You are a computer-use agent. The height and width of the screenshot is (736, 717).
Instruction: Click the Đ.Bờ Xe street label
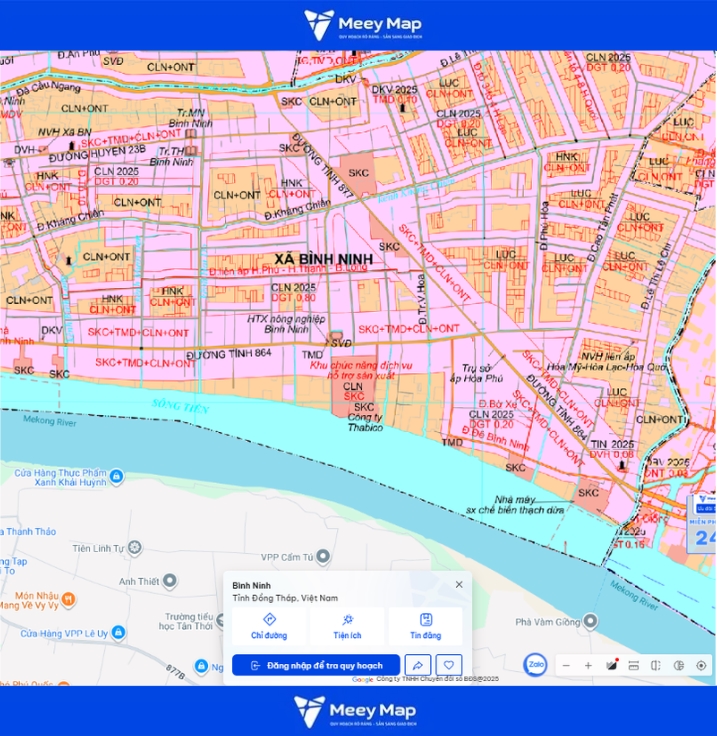[x=498, y=404]
